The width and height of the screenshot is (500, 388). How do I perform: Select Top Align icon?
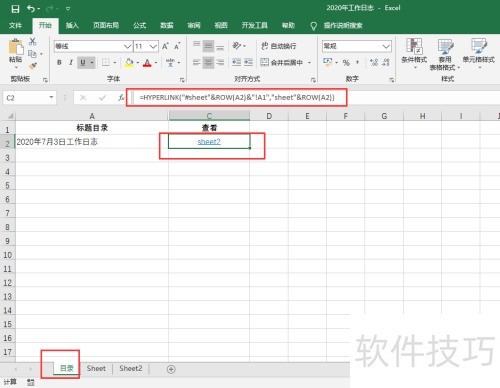click(x=197, y=46)
